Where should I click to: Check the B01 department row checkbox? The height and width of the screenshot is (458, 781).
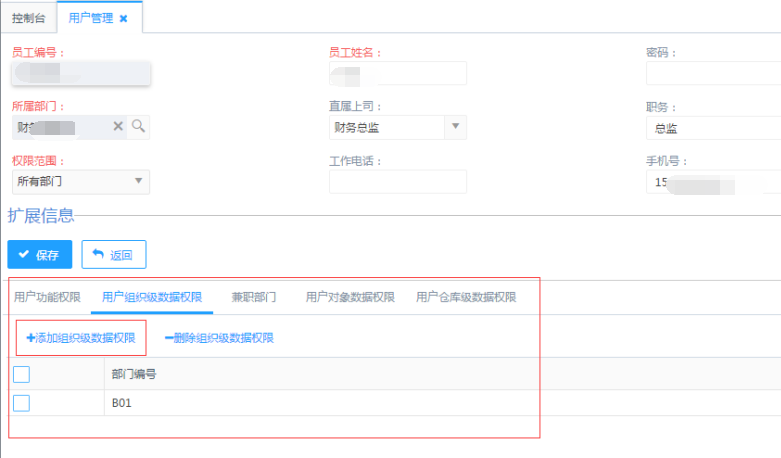tap(22, 403)
